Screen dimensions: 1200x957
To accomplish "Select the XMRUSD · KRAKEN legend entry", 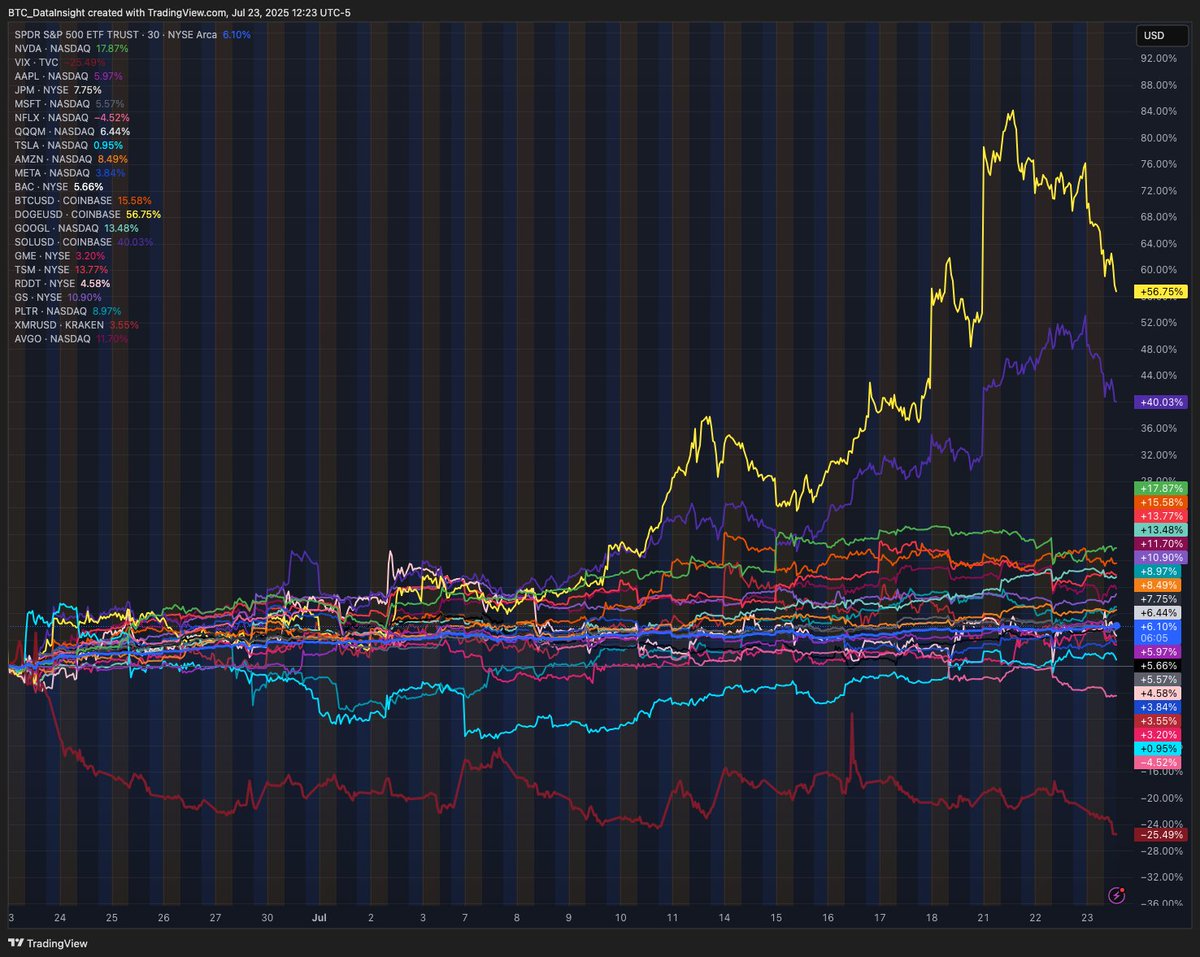I will (76, 325).
